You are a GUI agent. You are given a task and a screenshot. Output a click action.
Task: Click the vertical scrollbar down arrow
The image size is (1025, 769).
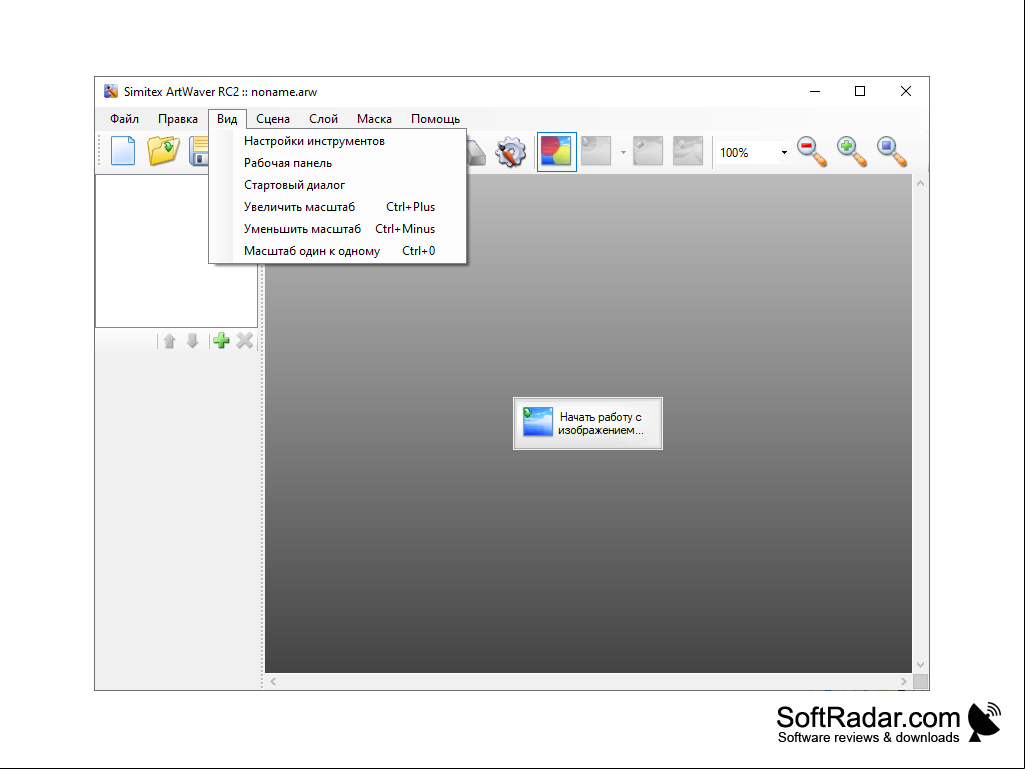coord(920,665)
